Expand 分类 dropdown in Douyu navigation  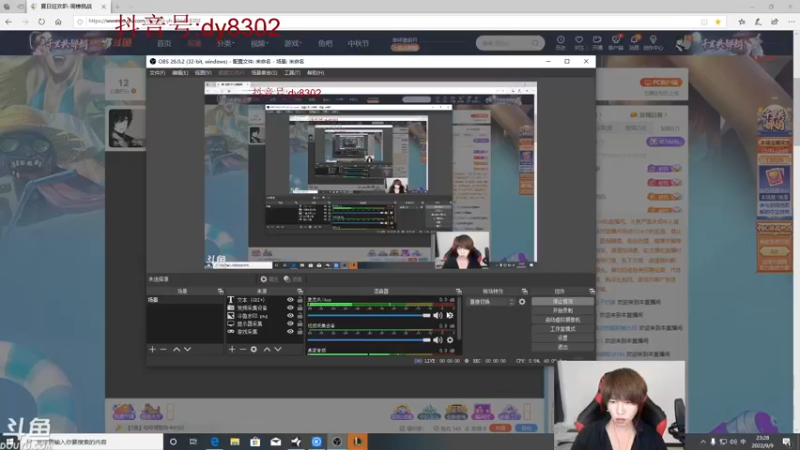(x=225, y=44)
